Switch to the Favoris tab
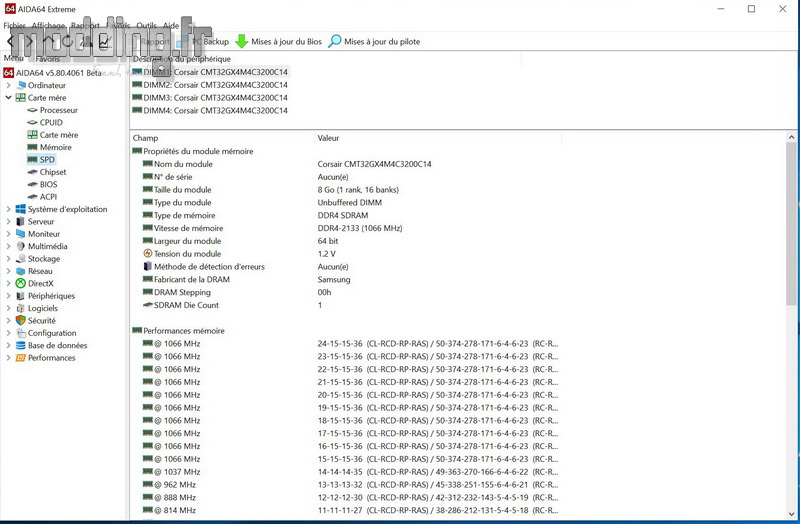This screenshot has width=800, height=524. point(47,59)
